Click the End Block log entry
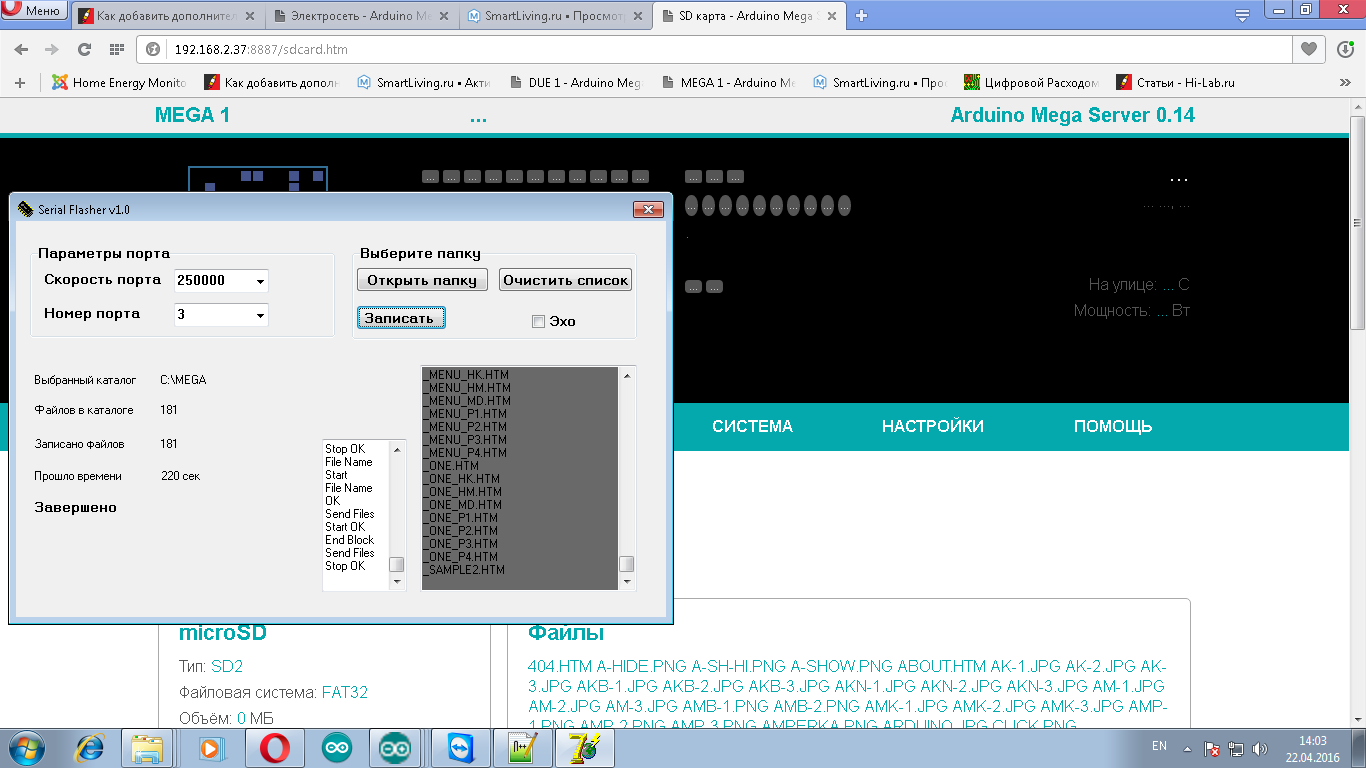The image size is (1366, 768). click(x=349, y=540)
